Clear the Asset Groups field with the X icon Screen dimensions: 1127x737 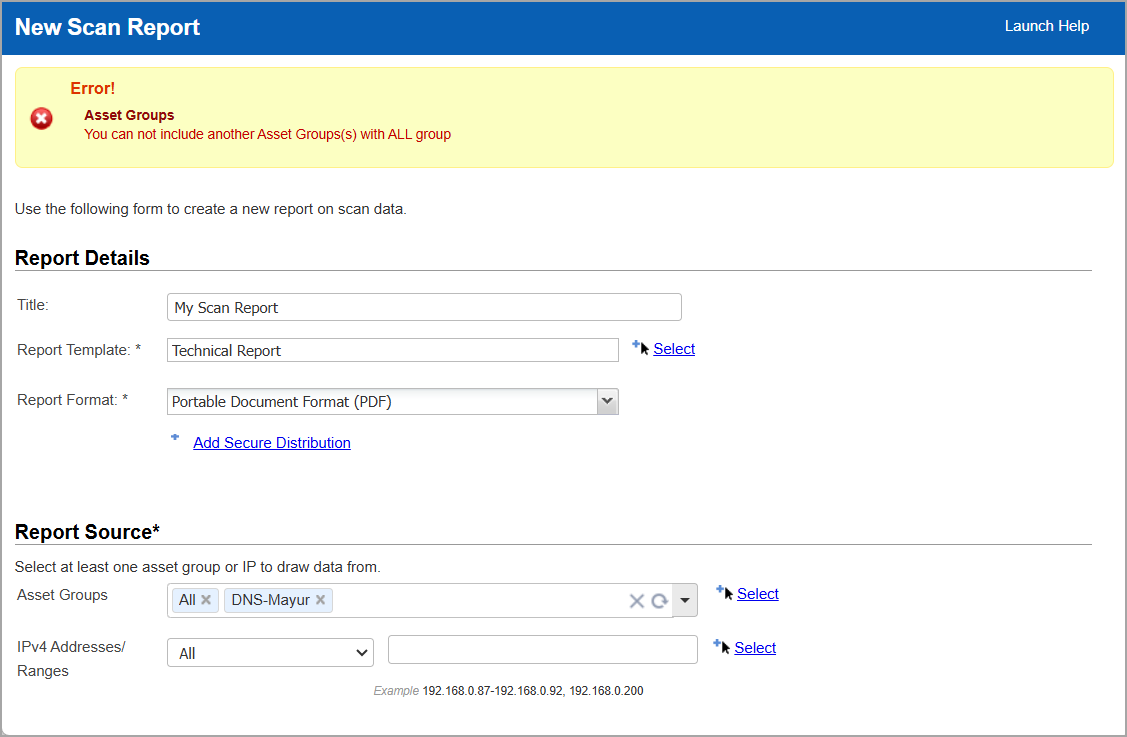pyautogui.click(x=637, y=600)
